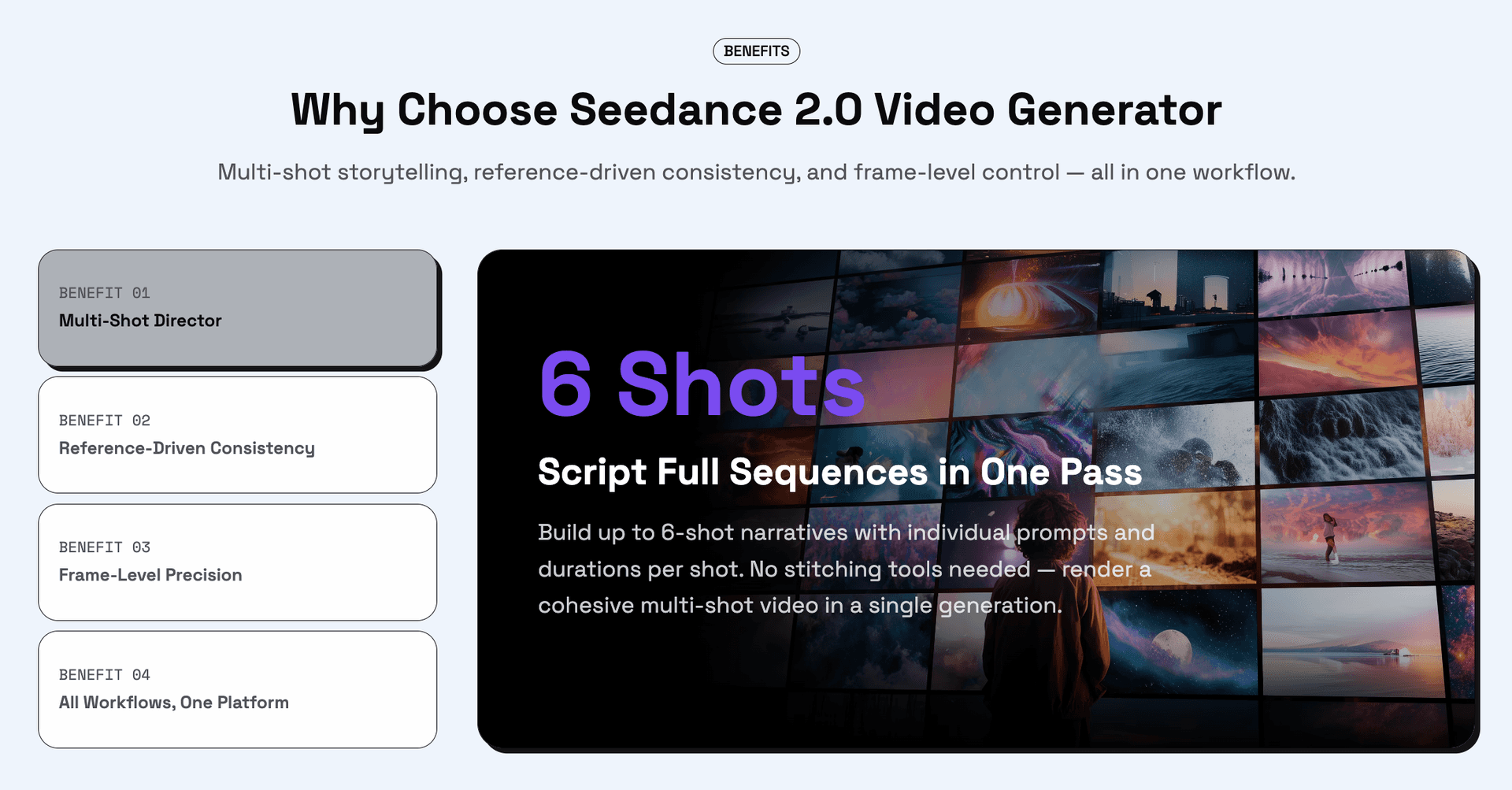Click the Why Choose Seedance 2.0 heading
The image size is (1512, 790).
click(756, 109)
